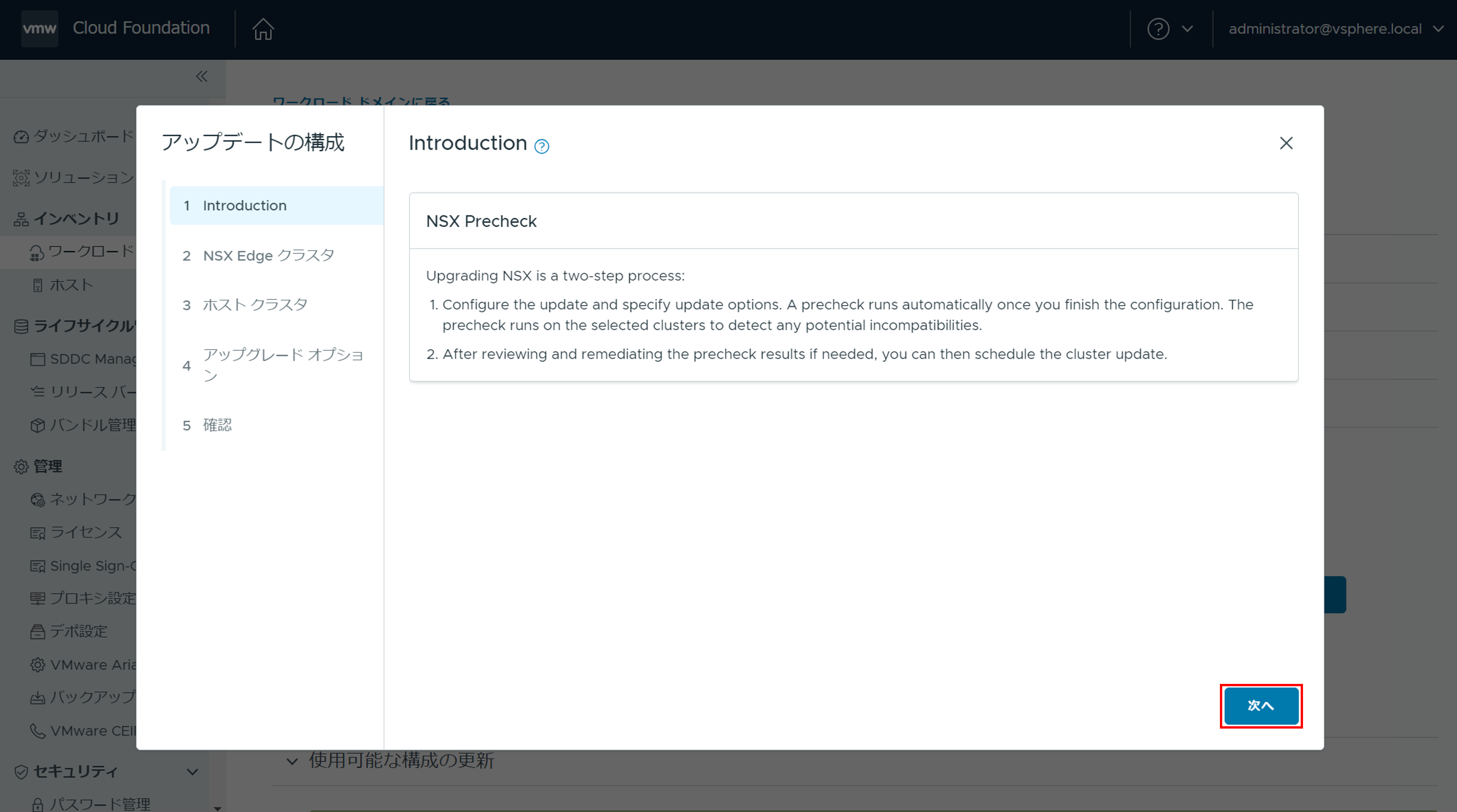Image resolution: width=1457 pixels, height=812 pixels.
Task: Open the Introduction help icon
Action: click(541, 146)
